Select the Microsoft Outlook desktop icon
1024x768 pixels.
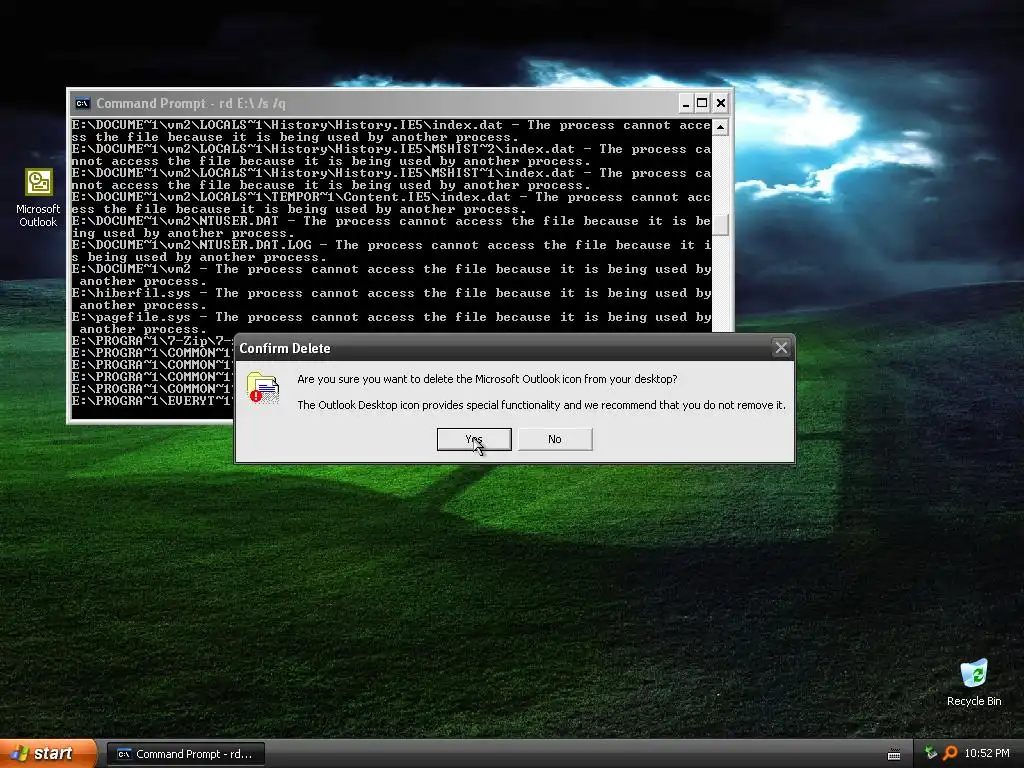[x=38, y=197]
